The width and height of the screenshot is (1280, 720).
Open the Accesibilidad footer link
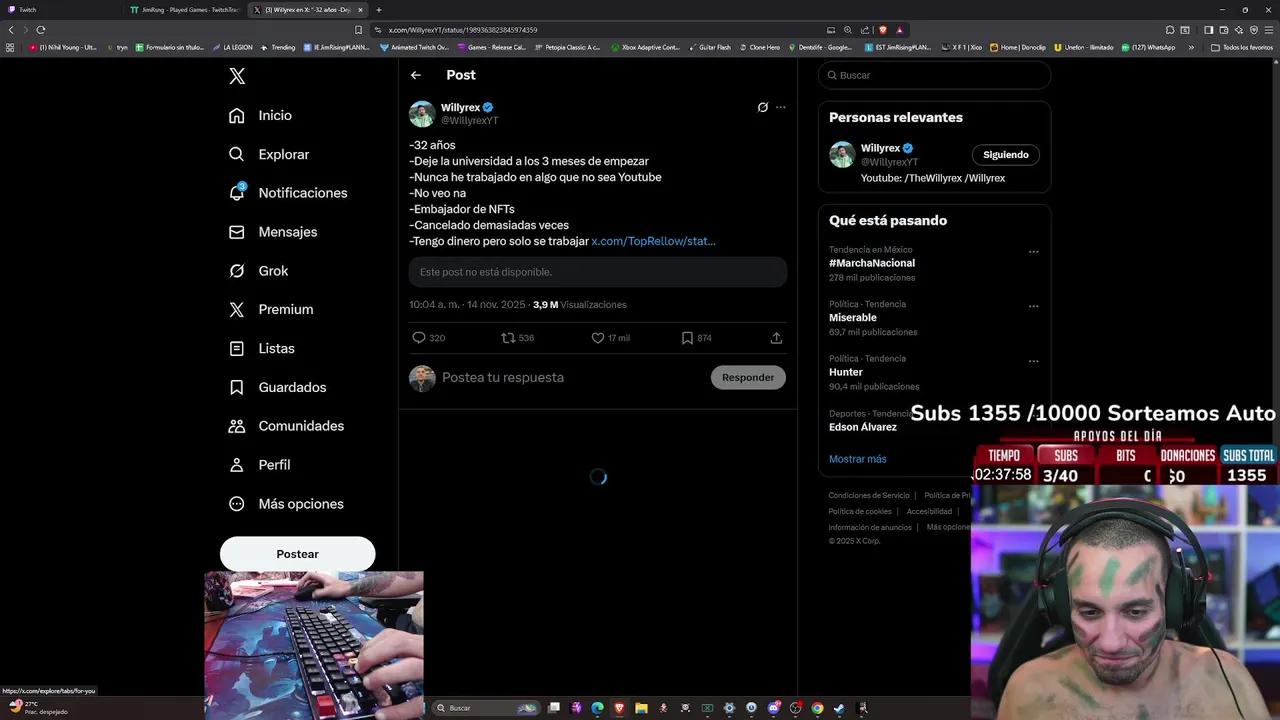929,512
